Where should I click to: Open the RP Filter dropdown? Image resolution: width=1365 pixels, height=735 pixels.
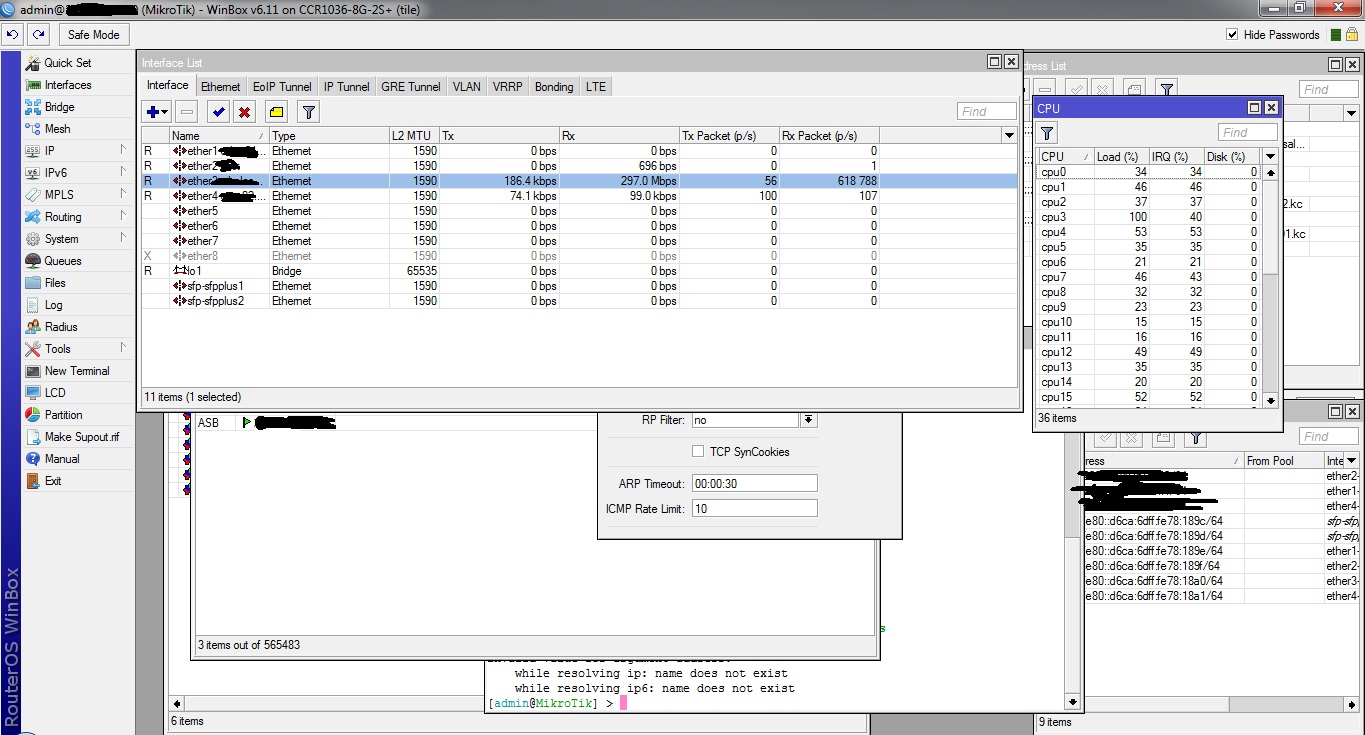tap(808, 419)
